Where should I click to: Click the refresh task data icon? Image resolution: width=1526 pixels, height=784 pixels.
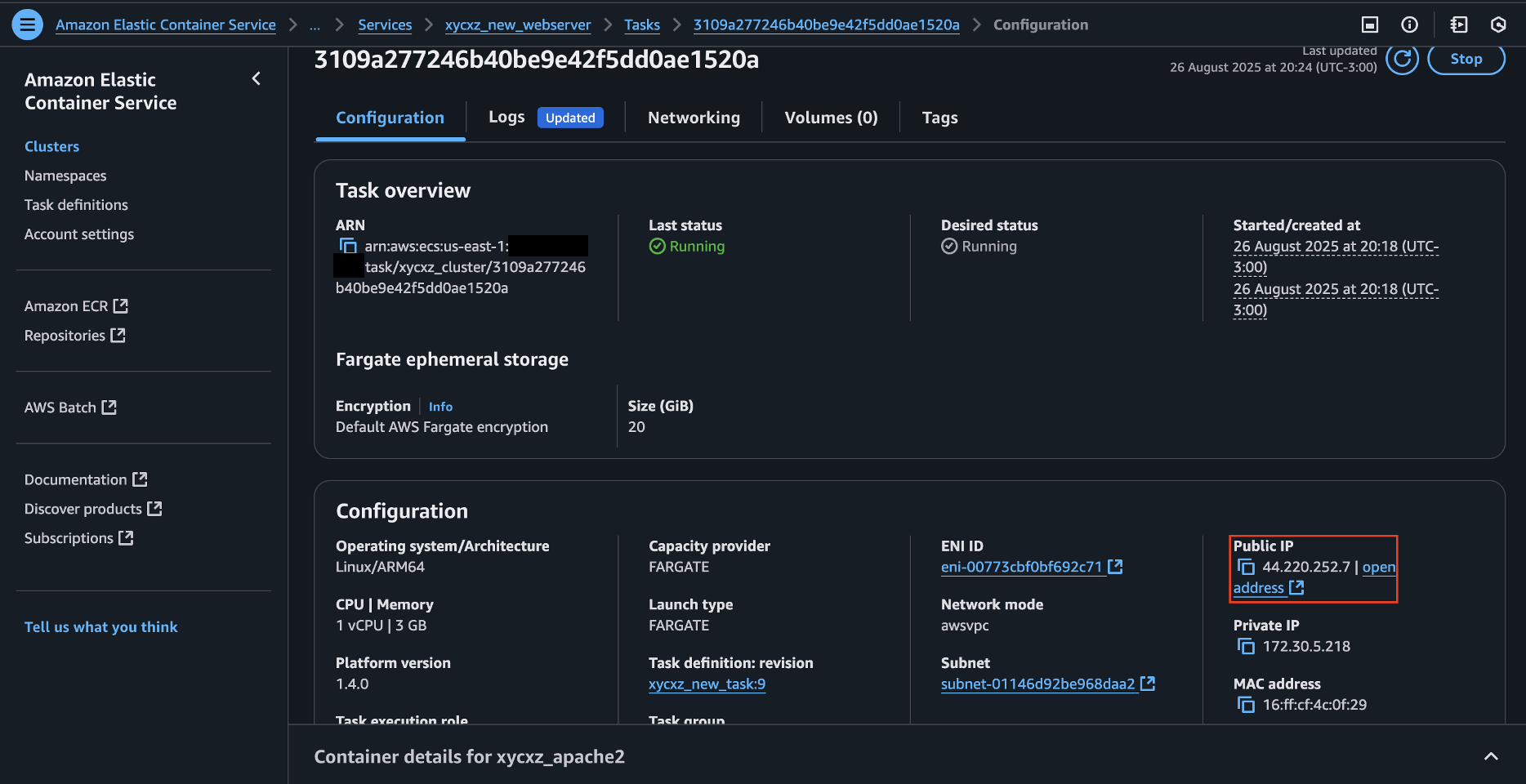(x=1402, y=59)
